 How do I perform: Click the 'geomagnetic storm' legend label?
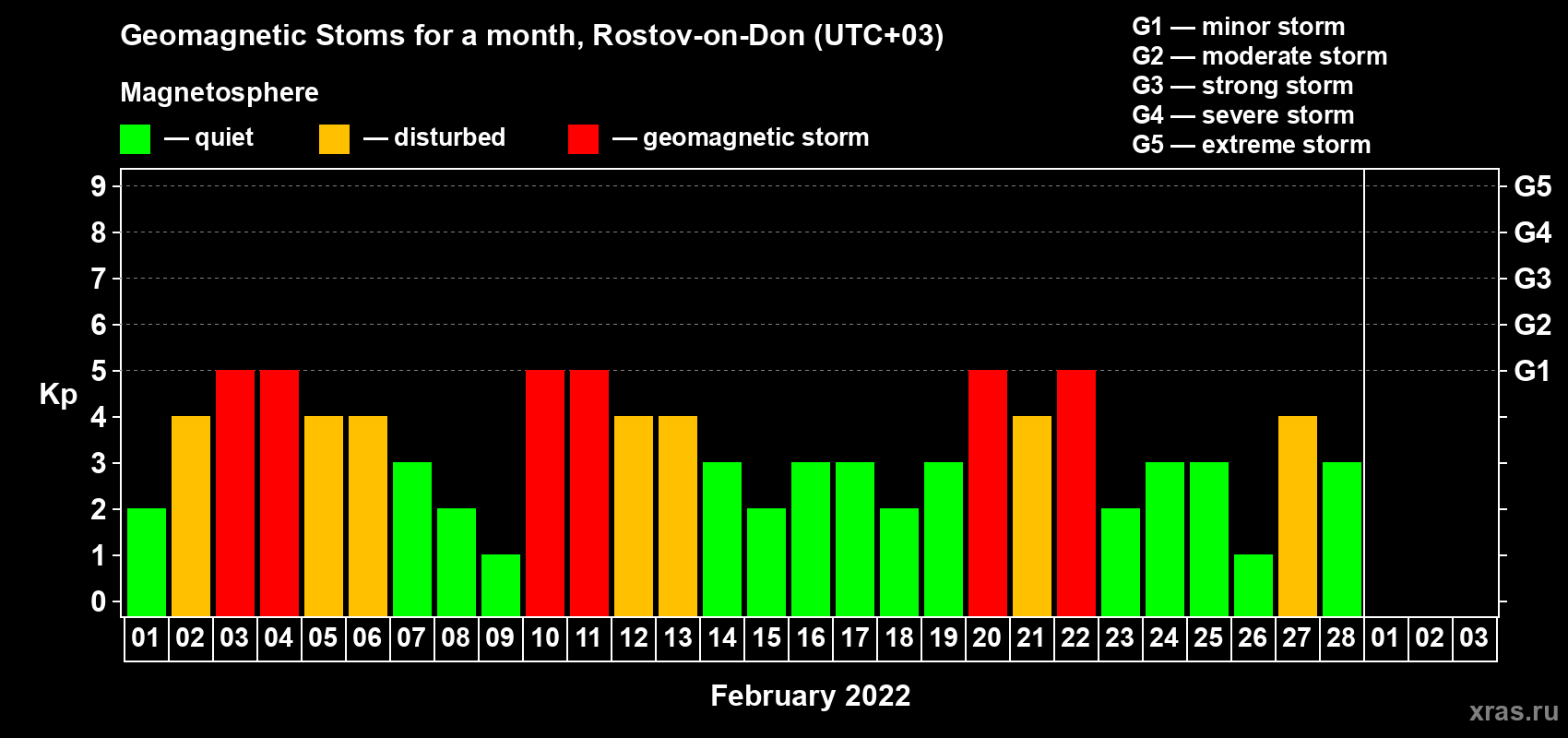point(755,137)
